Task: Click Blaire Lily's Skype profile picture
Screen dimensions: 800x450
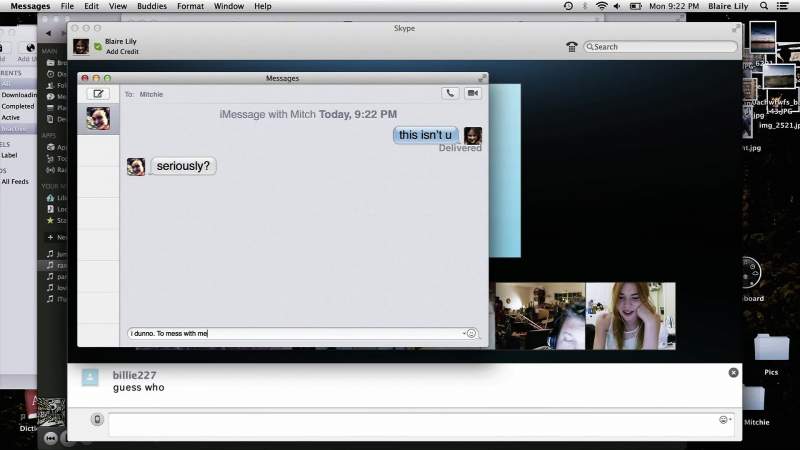Action: pos(81,46)
